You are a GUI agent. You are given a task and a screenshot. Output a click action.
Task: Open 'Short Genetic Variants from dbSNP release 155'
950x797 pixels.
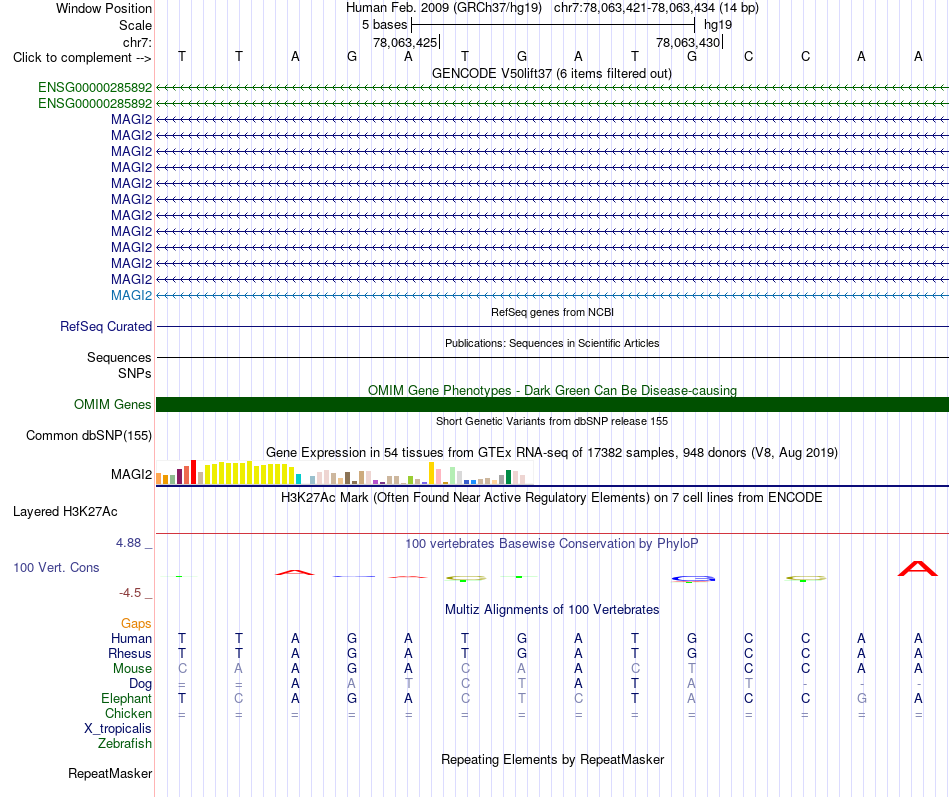pos(552,421)
